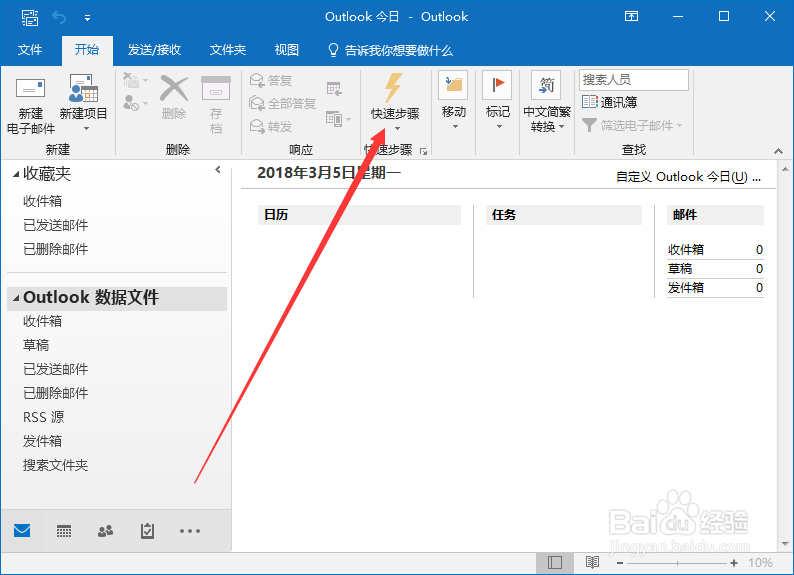Open Inbox (收件箱) link in Mail summary
794x575 pixels.
click(686, 250)
